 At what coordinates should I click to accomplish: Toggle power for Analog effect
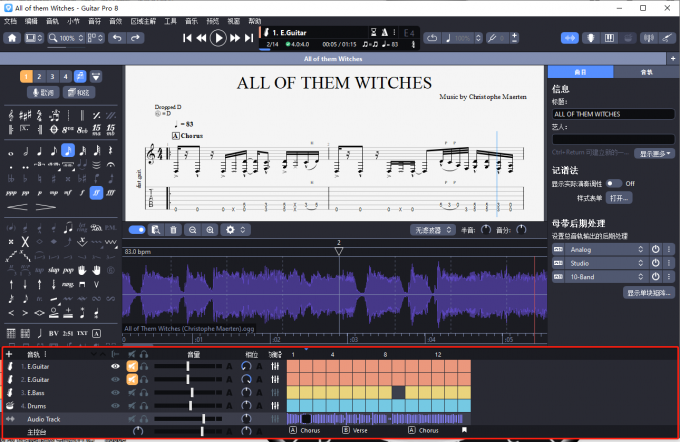[x=655, y=249]
